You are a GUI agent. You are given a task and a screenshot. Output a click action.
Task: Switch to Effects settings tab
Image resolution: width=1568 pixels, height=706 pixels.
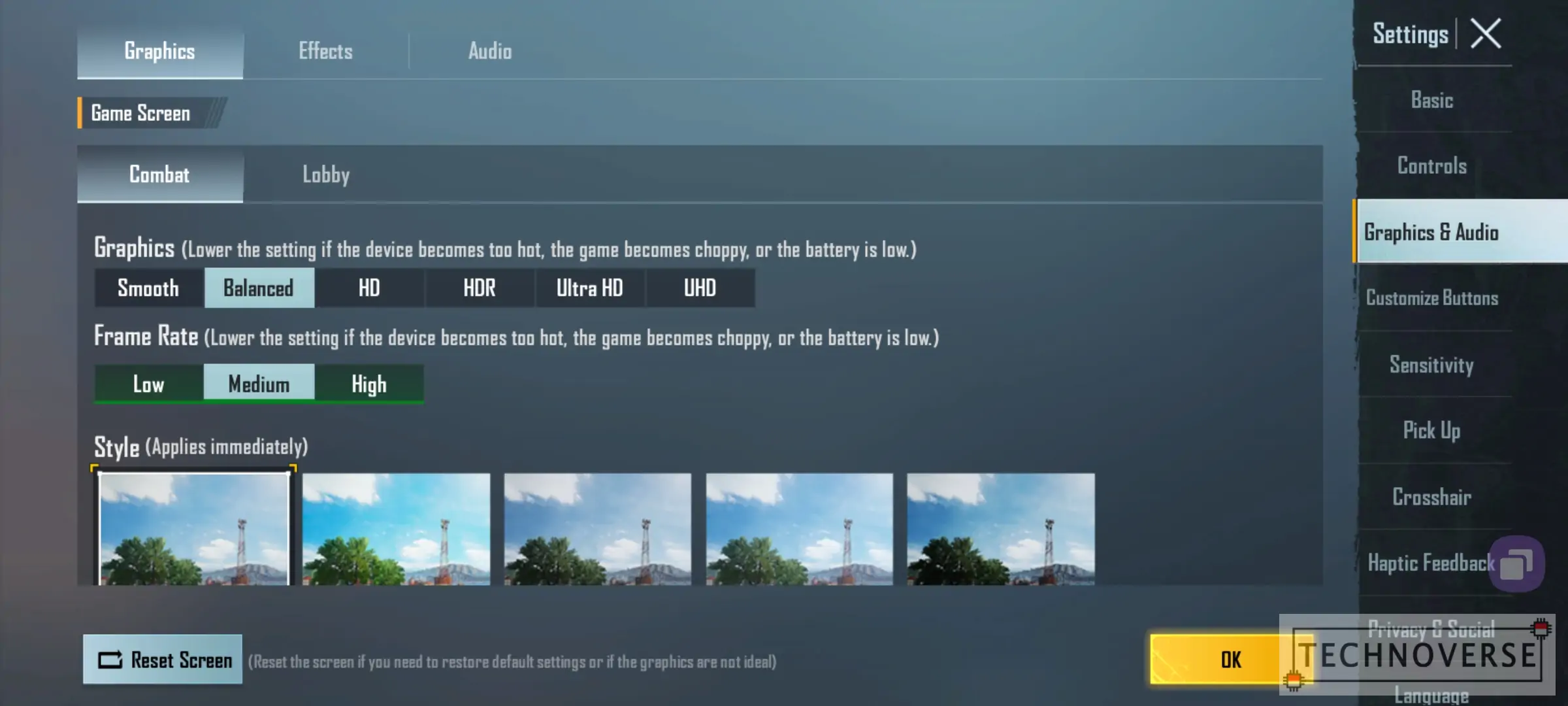(x=326, y=50)
